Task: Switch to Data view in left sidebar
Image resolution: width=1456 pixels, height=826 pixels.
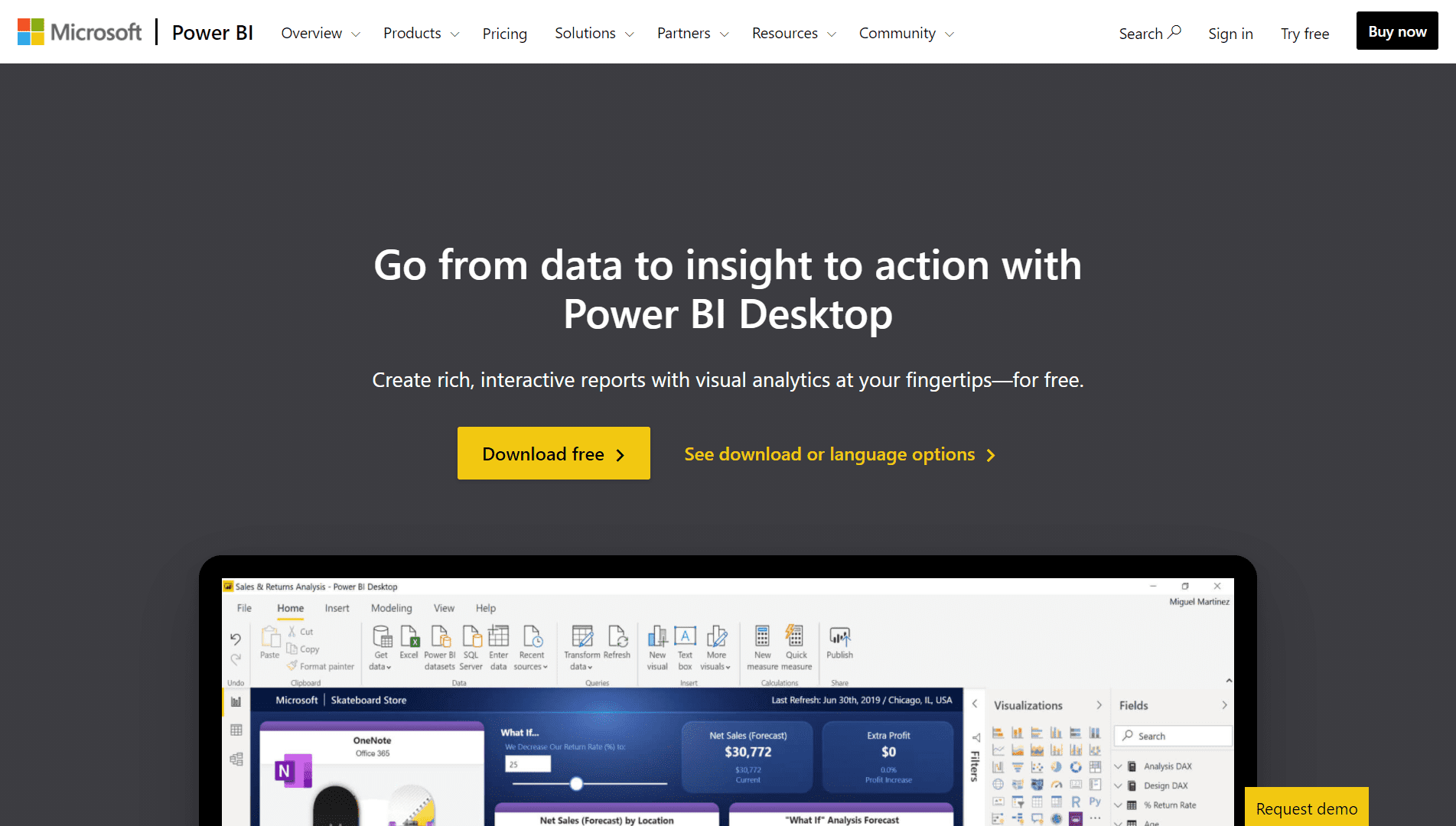Action: coord(236,730)
